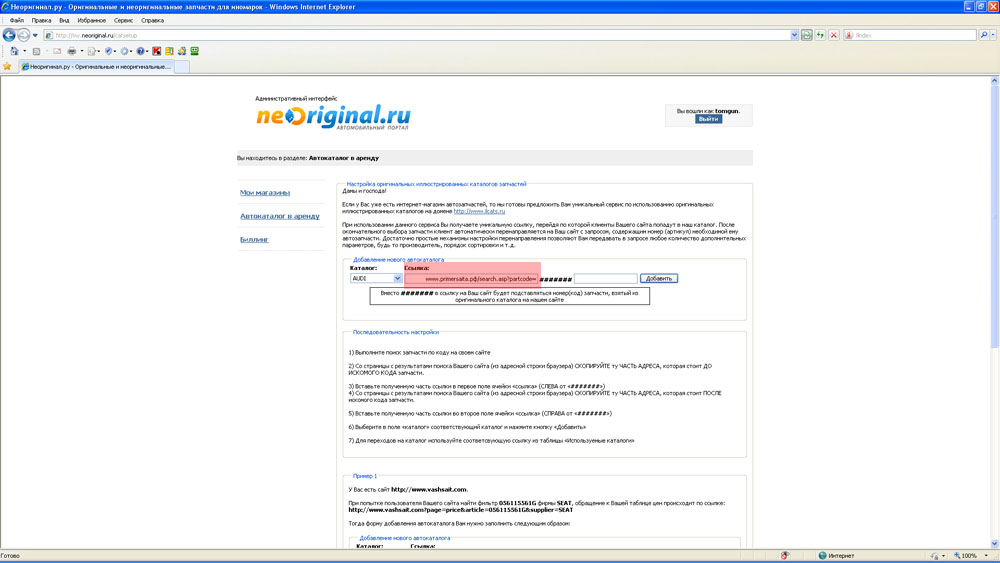Click the Добавить button
The image size is (1000, 563).
pos(659,279)
